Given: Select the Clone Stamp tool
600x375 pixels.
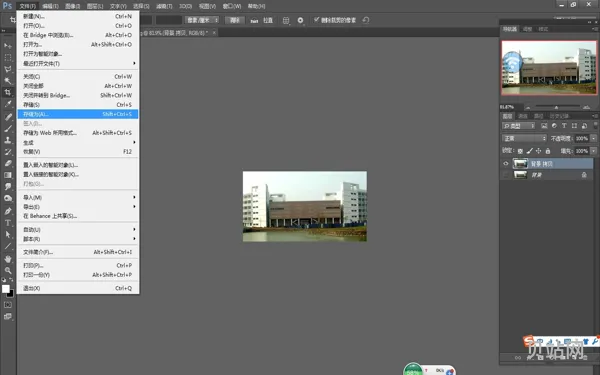Looking at the screenshot, I should (x=8, y=140).
